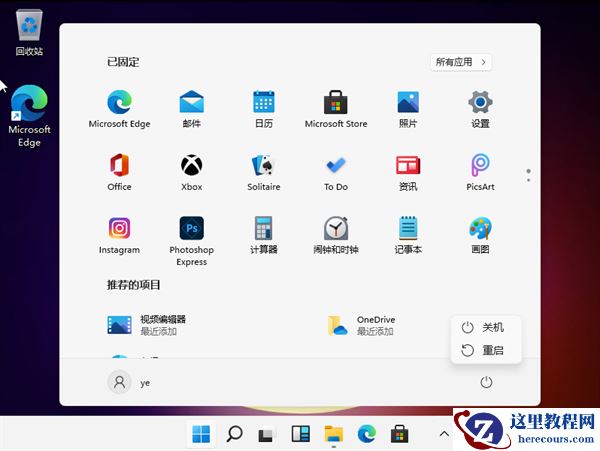
Task: Open the Calculator app (计算器)
Action: pyautogui.click(x=264, y=235)
